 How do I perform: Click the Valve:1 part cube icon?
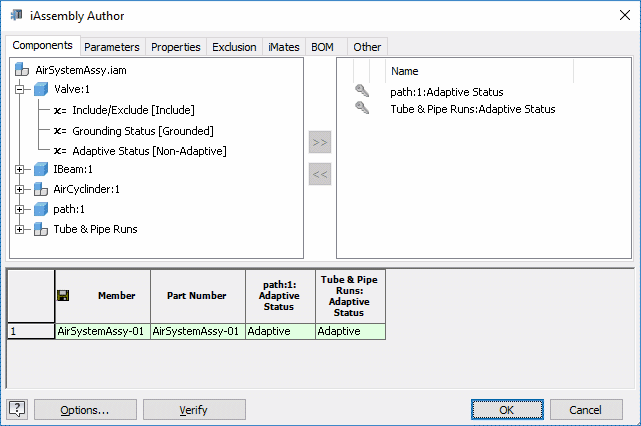pyautogui.click(x=41, y=89)
